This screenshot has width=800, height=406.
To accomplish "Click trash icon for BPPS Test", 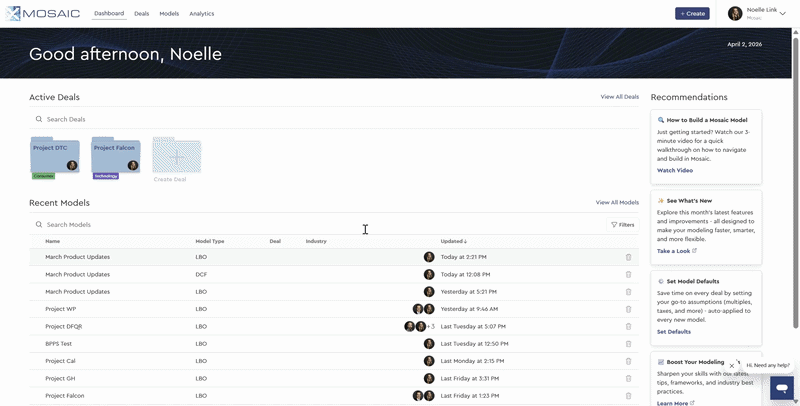I will coord(629,344).
